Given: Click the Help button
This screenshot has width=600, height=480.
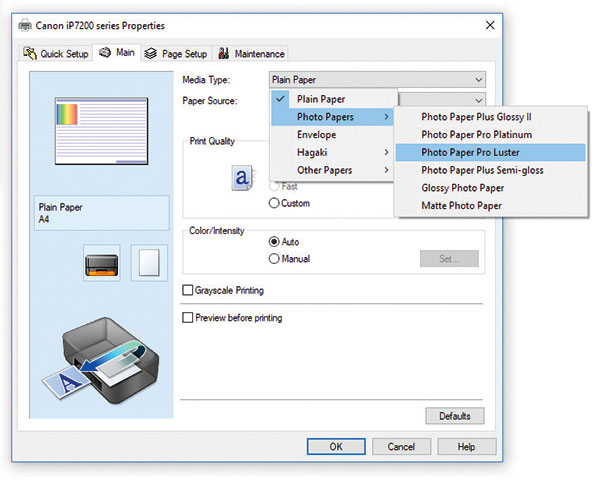Looking at the screenshot, I should tap(466, 447).
